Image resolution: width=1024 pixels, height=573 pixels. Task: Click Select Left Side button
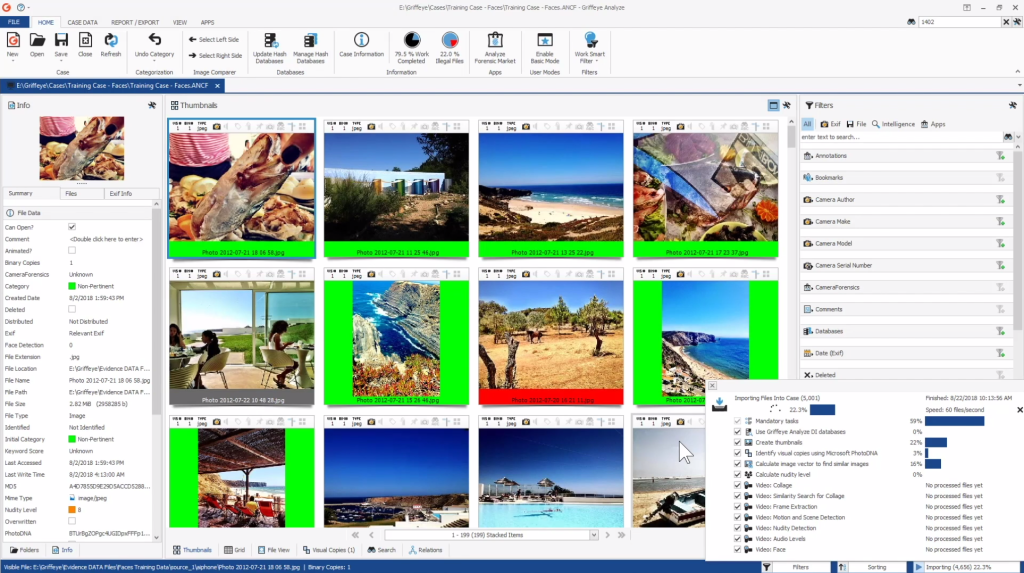point(213,40)
